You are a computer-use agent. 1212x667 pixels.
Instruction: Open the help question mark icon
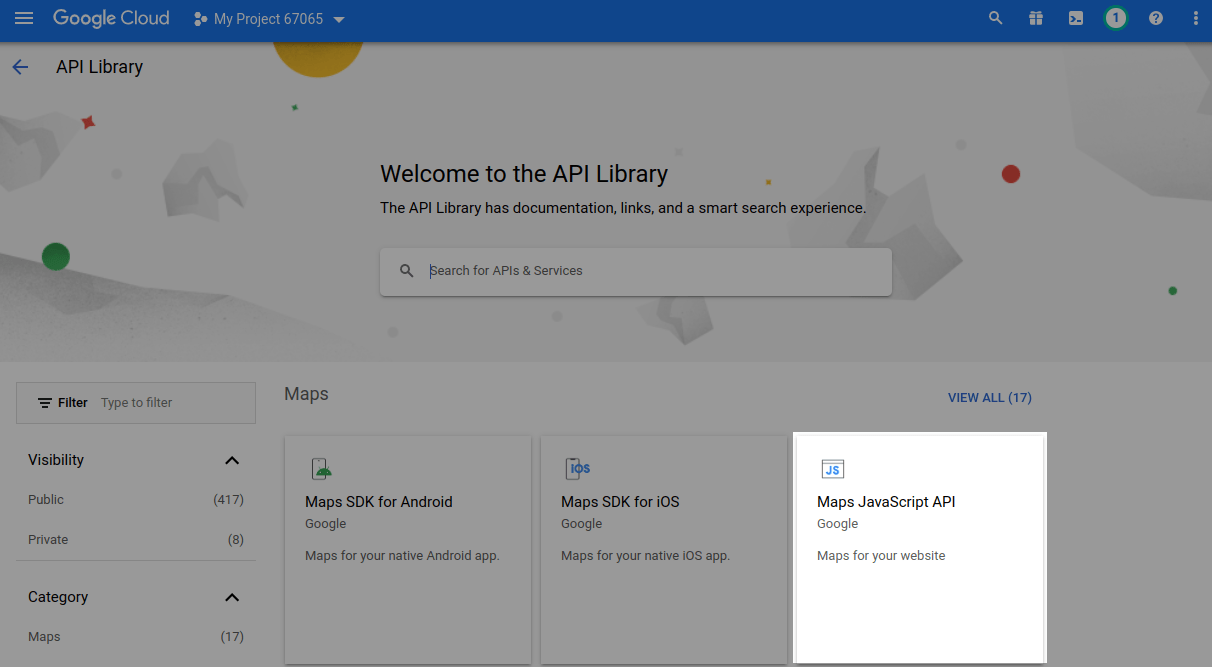tap(1156, 18)
